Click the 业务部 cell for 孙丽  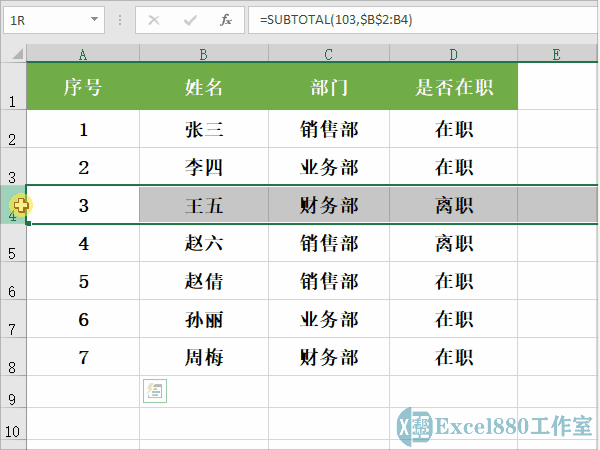[x=329, y=319]
